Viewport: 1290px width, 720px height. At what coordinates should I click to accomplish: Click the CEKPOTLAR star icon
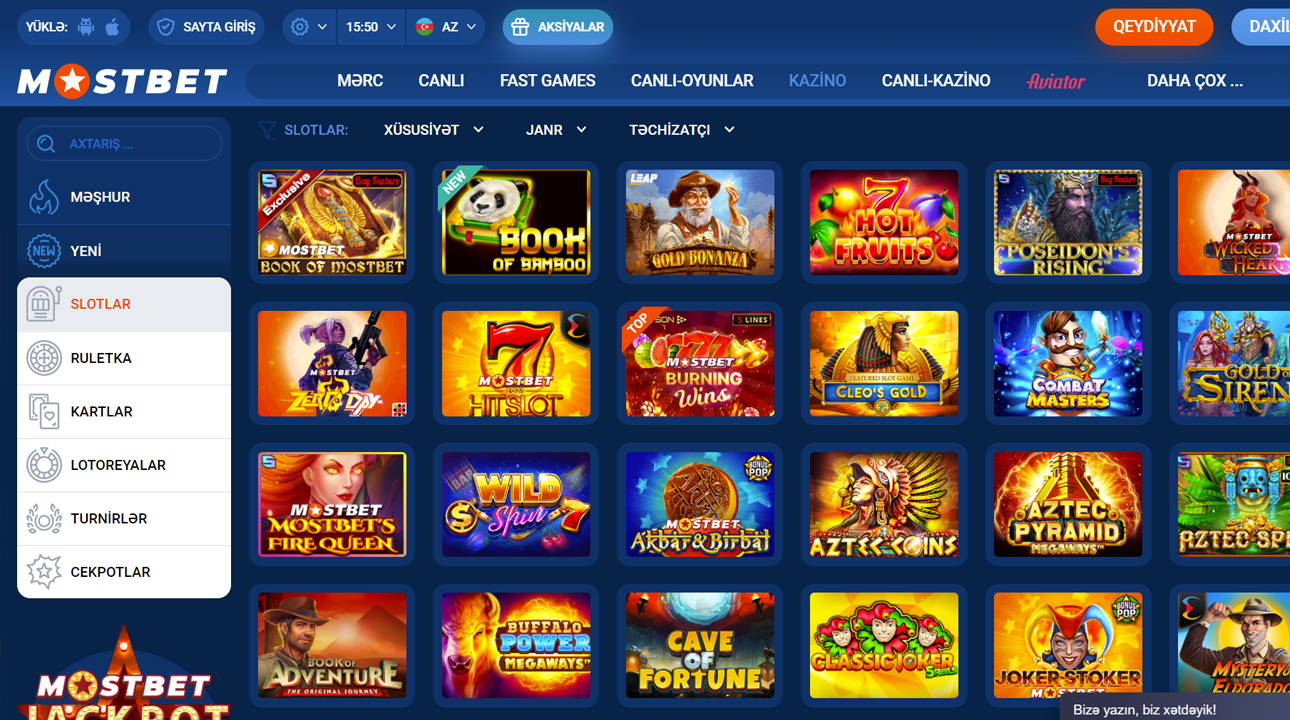(x=44, y=572)
